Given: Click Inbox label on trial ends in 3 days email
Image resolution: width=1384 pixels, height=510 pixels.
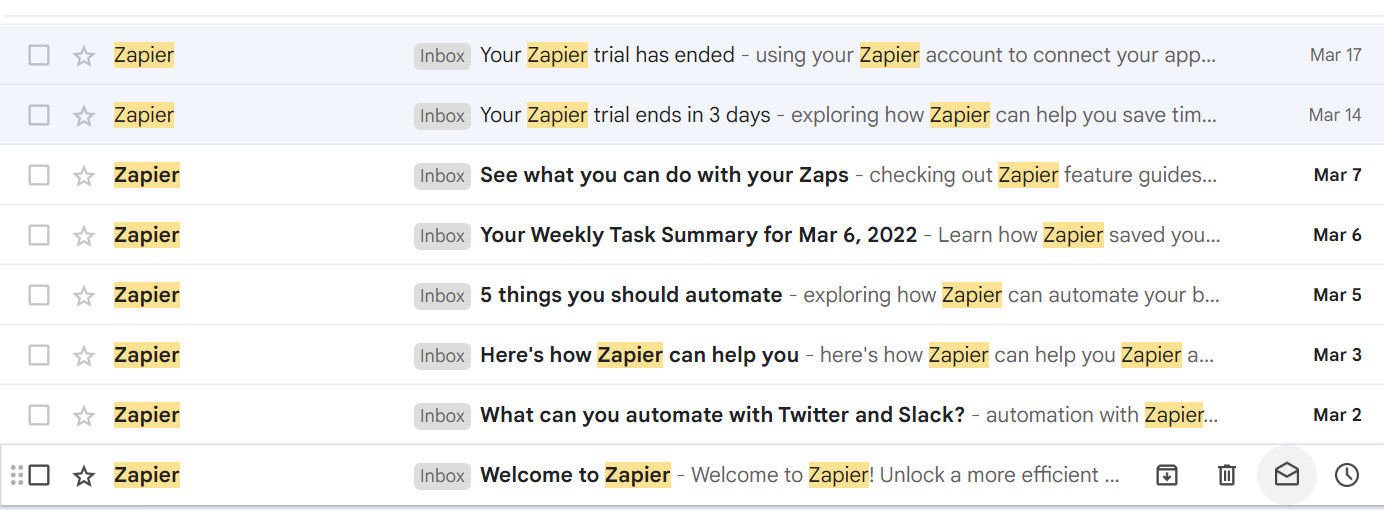Looking at the screenshot, I should (x=442, y=116).
